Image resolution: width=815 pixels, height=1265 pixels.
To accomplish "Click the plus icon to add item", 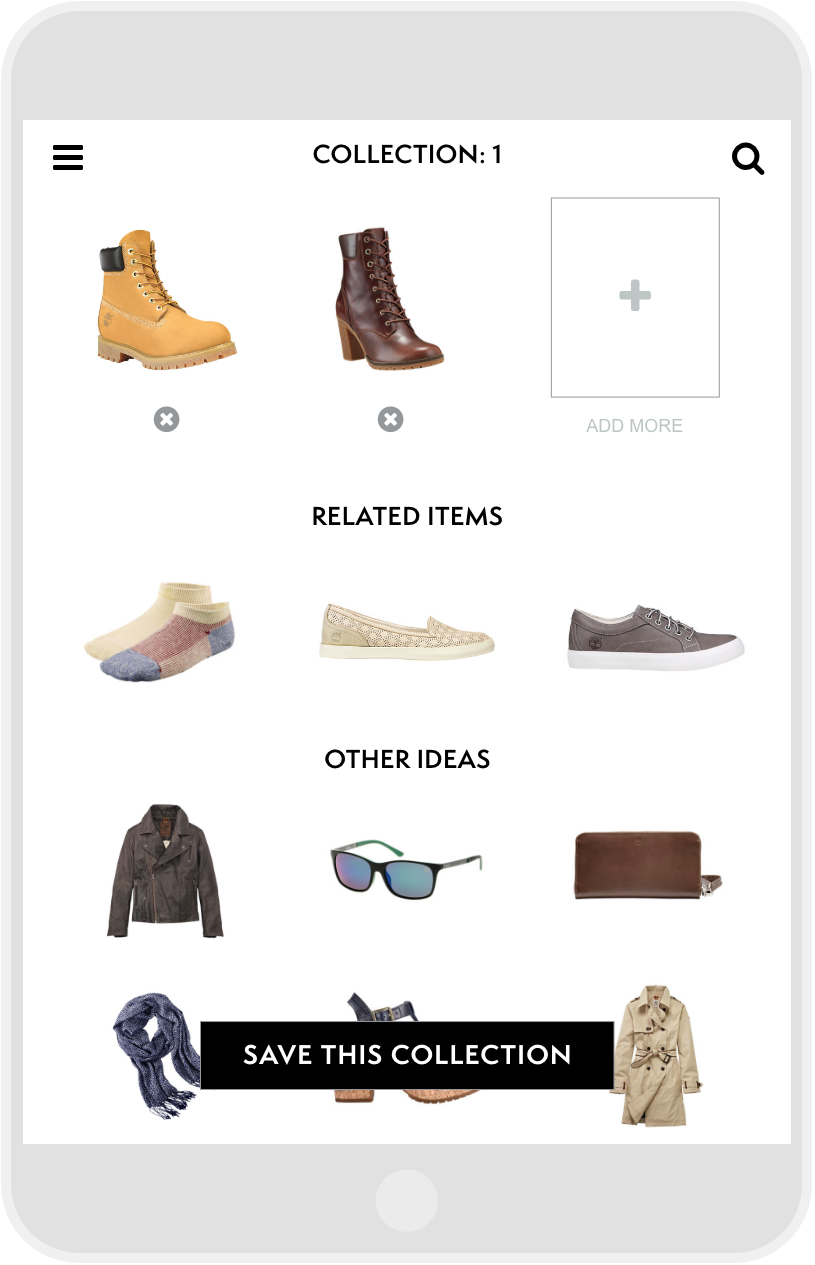I will [635, 296].
